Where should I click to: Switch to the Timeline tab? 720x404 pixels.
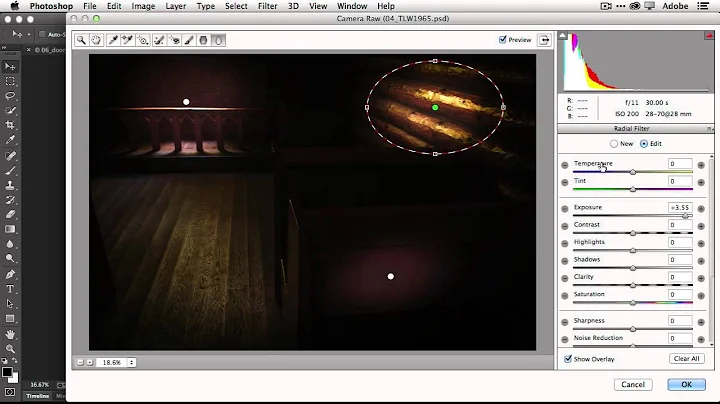(38, 396)
